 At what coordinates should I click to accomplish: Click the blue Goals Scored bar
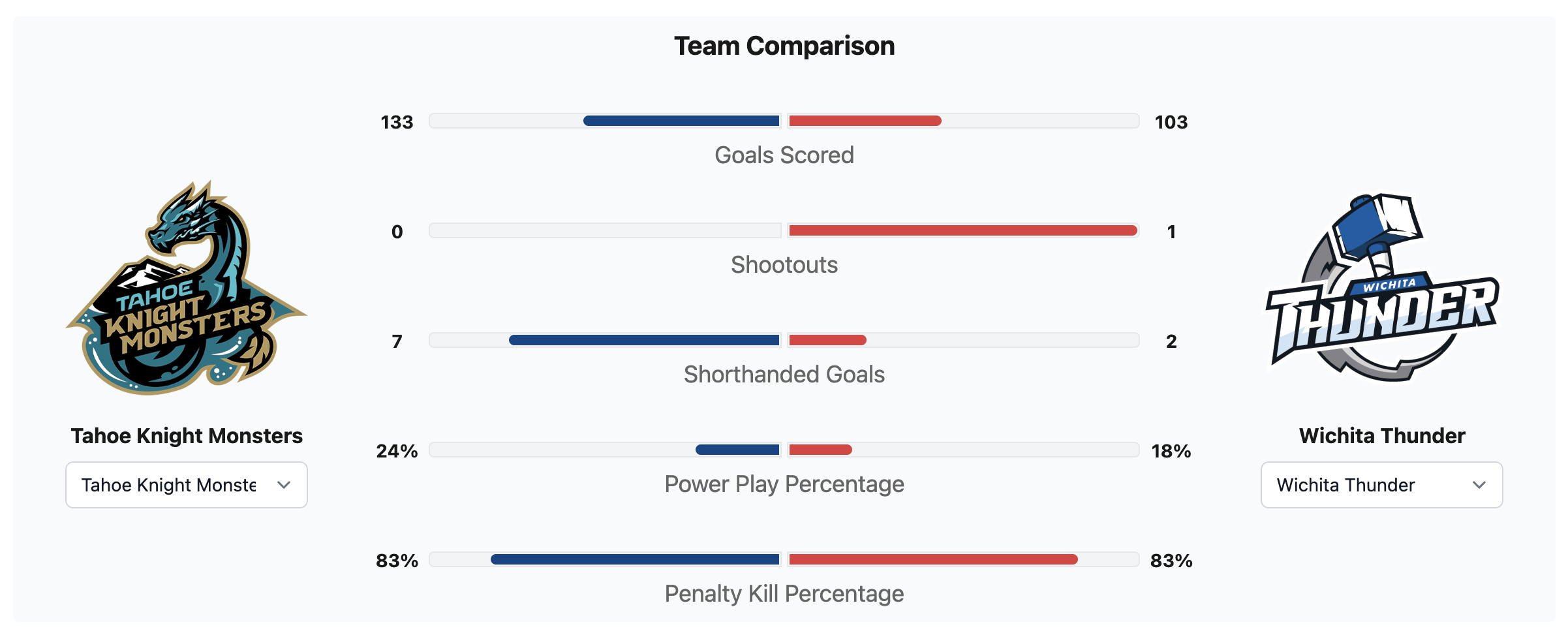681,121
